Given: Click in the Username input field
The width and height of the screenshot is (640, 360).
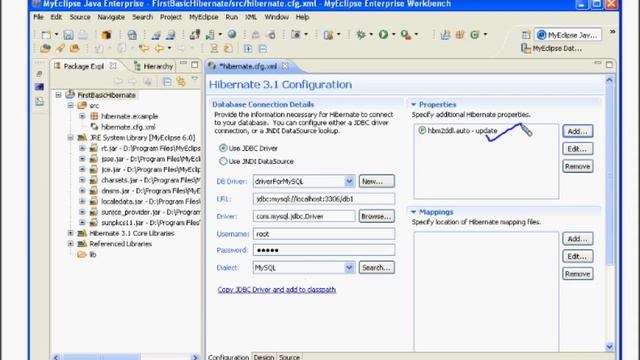Looking at the screenshot, I should click(x=324, y=234).
